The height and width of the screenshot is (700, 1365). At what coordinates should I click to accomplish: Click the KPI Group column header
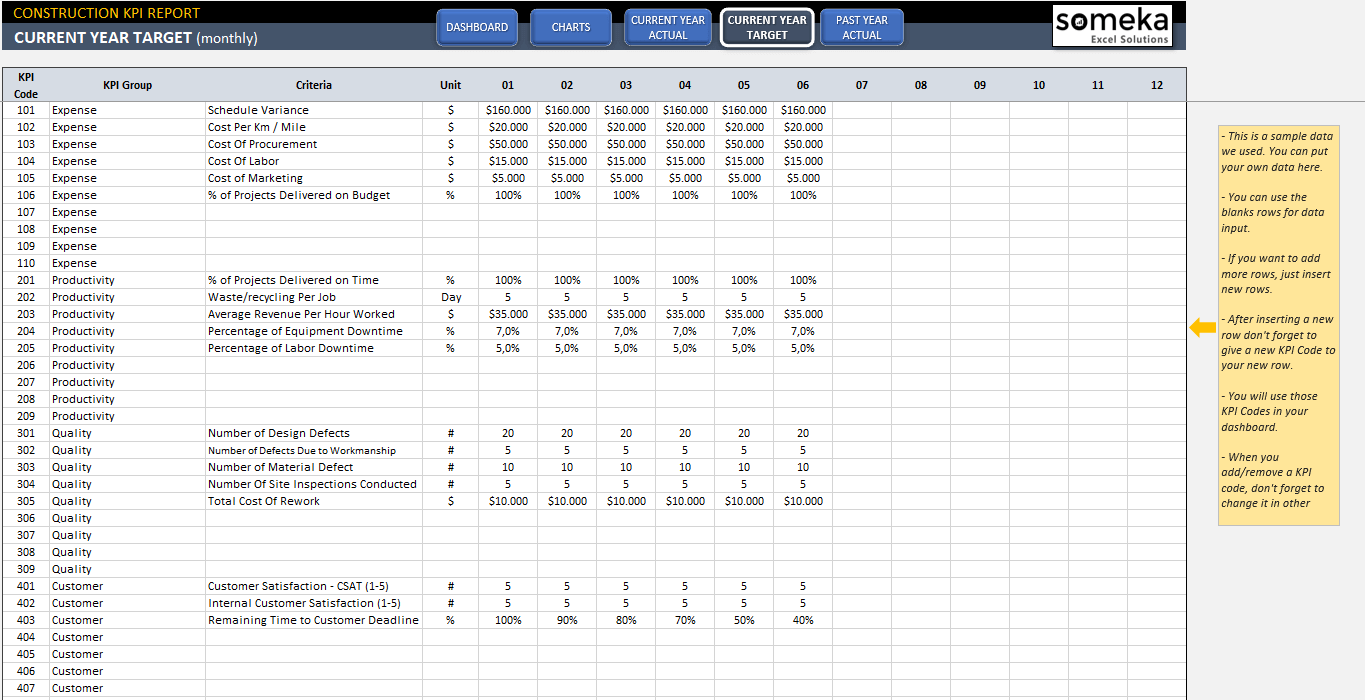click(127, 85)
